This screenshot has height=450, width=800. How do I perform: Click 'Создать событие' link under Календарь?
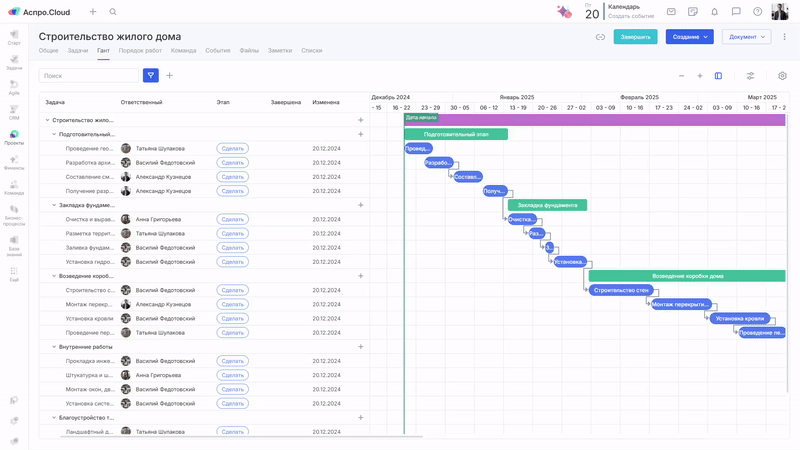pyautogui.click(x=630, y=16)
